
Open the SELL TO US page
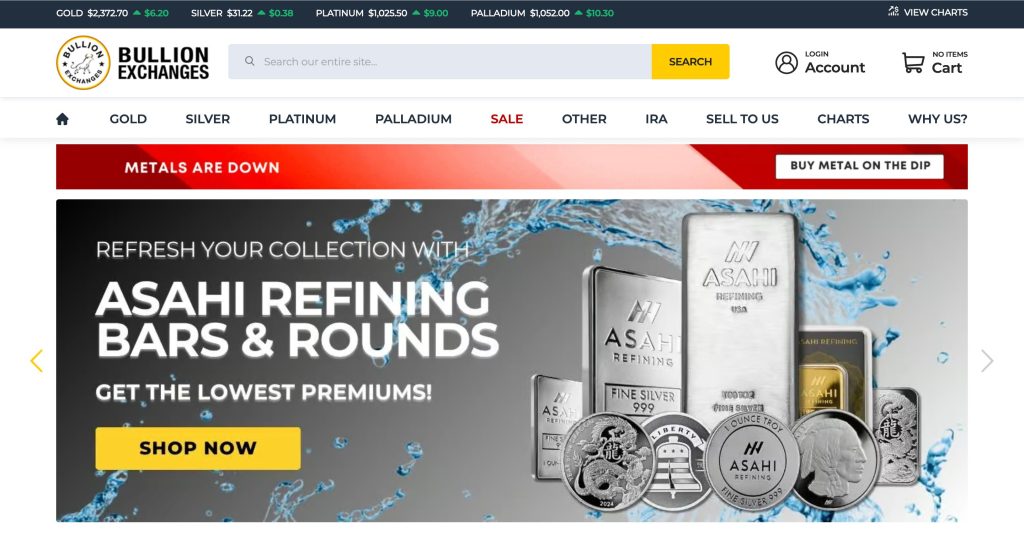pos(742,119)
